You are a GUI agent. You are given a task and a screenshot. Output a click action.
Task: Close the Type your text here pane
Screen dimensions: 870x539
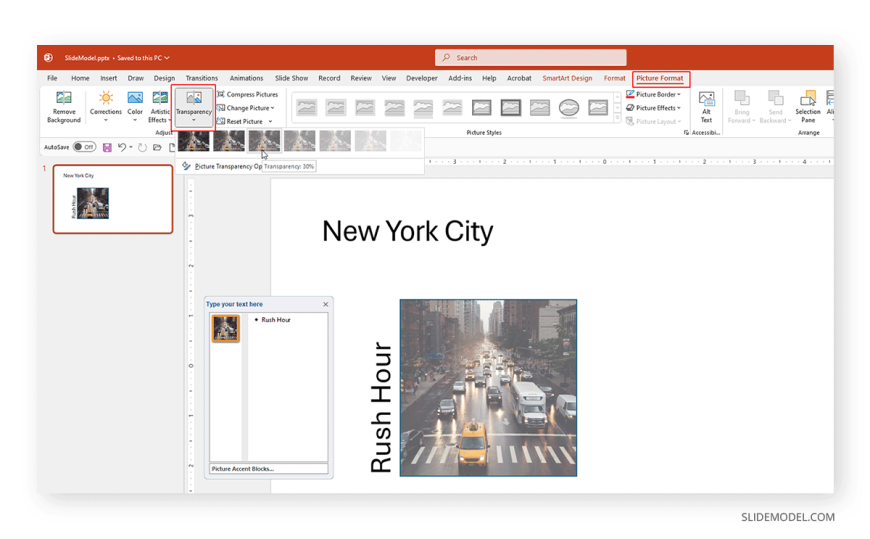point(325,304)
